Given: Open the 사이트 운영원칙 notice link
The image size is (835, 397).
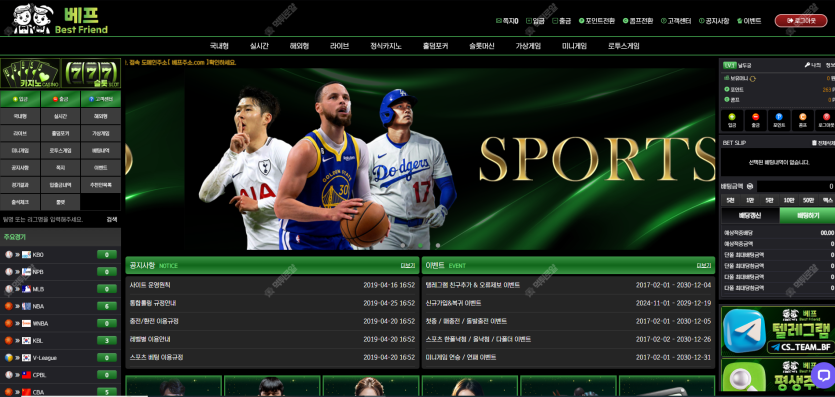Looking at the screenshot, I should [x=150, y=285].
